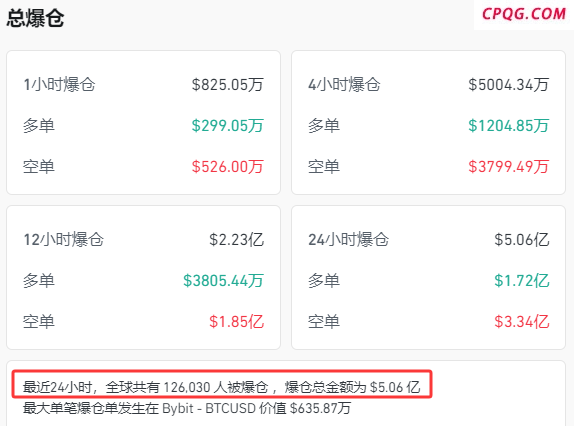Click the $5004.34万 total value
This screenshot has height=426, width=574.
click(x=509, y=85)
